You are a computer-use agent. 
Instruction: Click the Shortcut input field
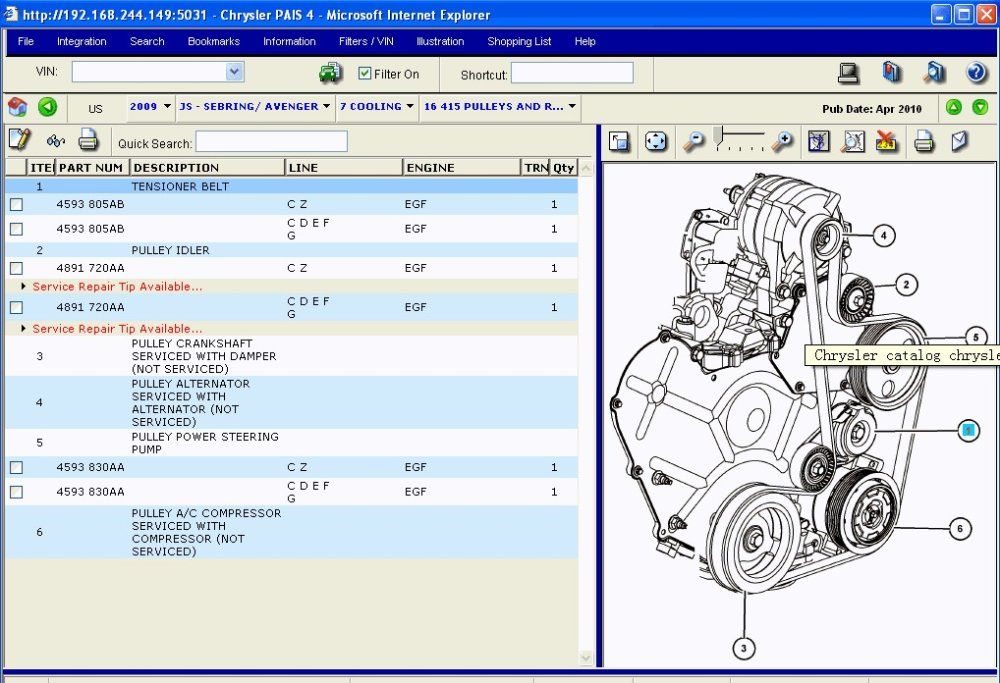coord(572,73)
